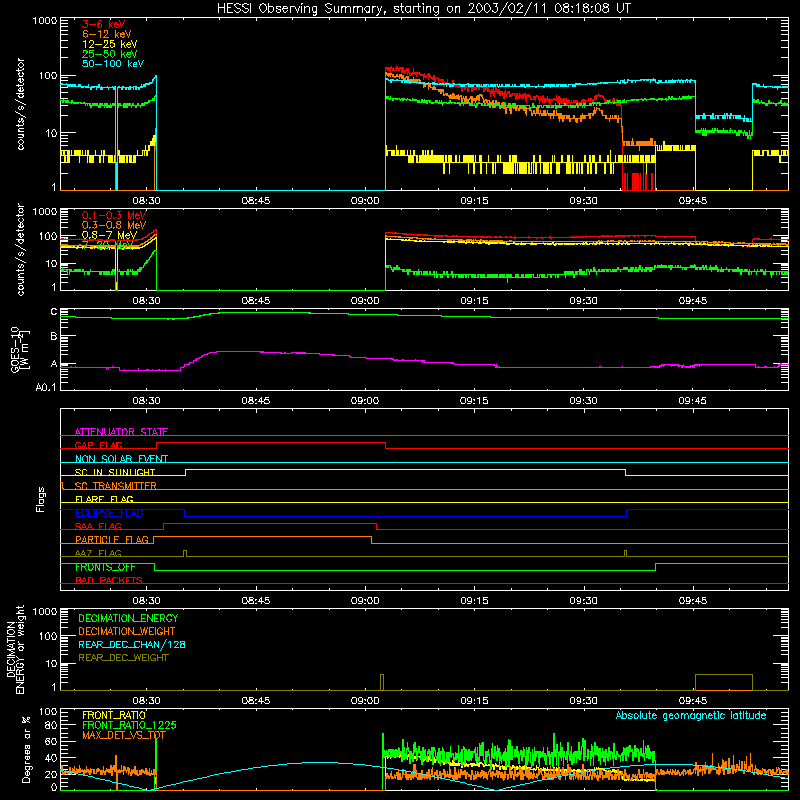The width and height of the screenshot is (800, 800).
Task: Click the vertical Flags axis label
Action: (41, 499)
